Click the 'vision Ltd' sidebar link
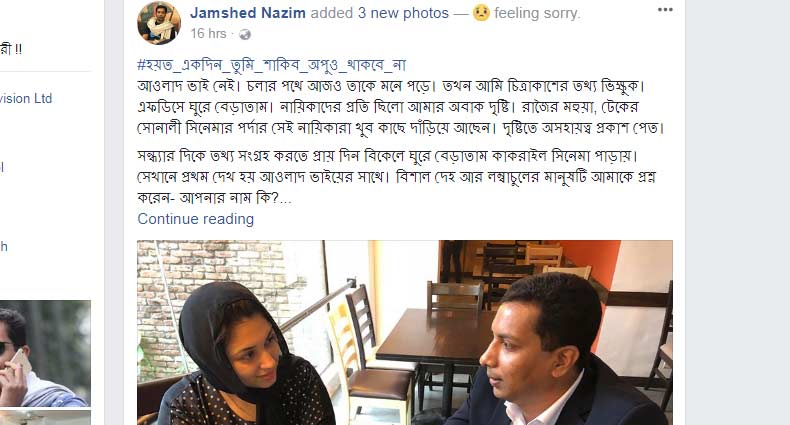 [x=26, y=98]
